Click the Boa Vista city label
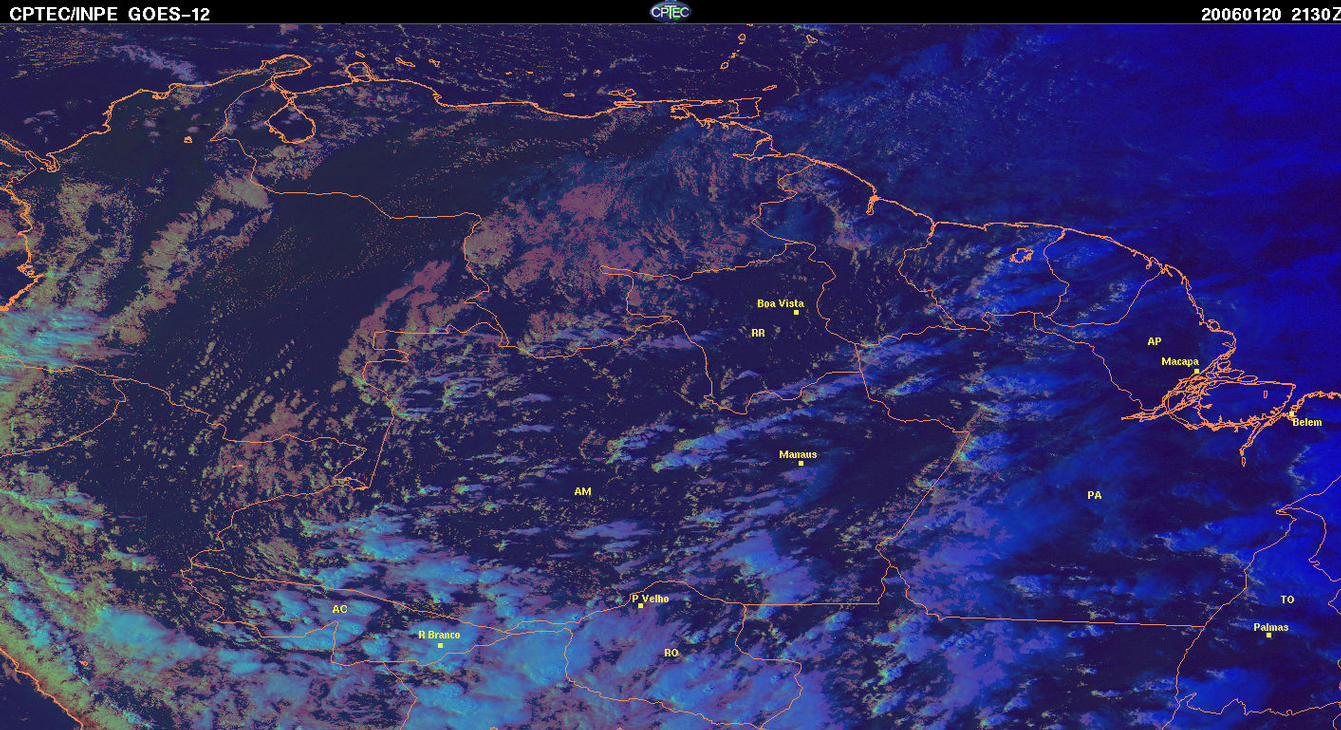 [780, 303]
